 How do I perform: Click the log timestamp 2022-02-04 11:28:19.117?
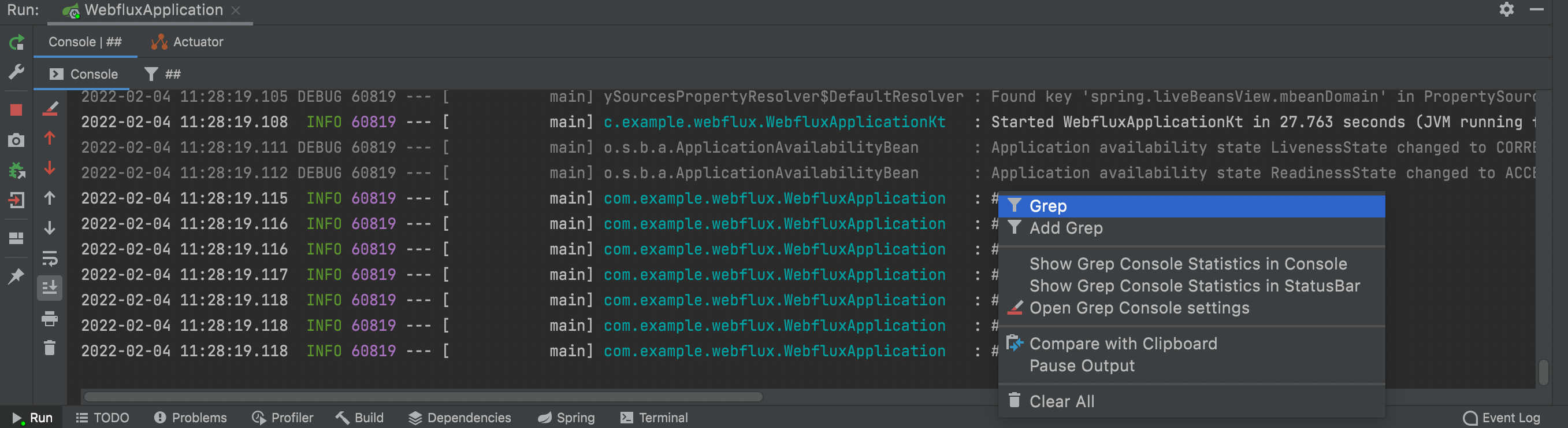point(184,274)
